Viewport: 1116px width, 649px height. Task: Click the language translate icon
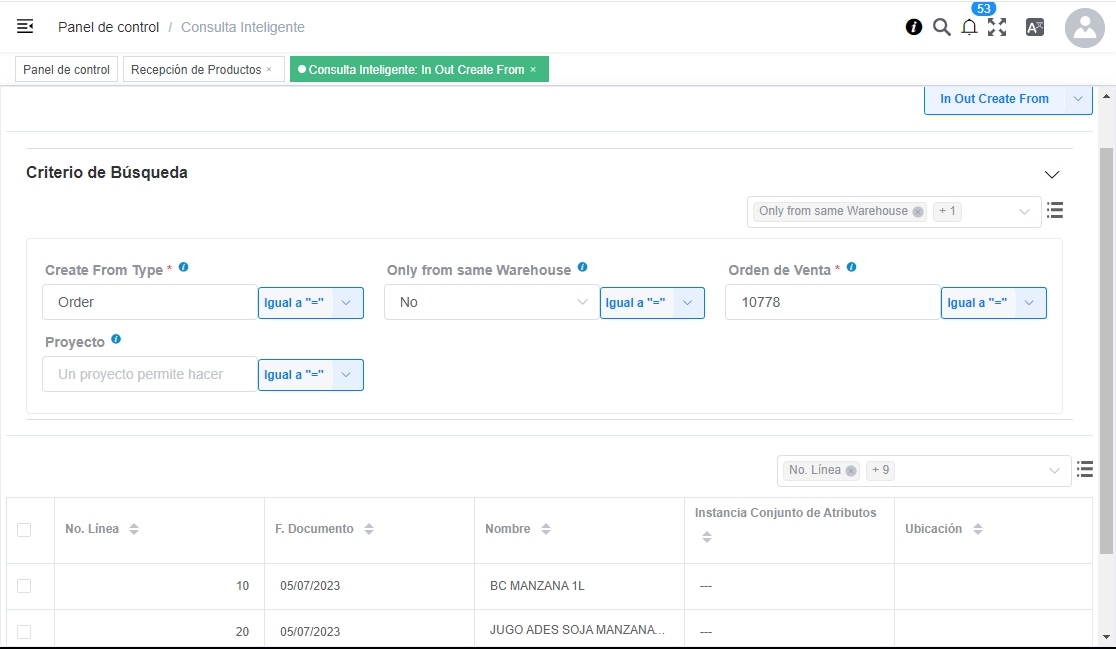[1035, 27]
